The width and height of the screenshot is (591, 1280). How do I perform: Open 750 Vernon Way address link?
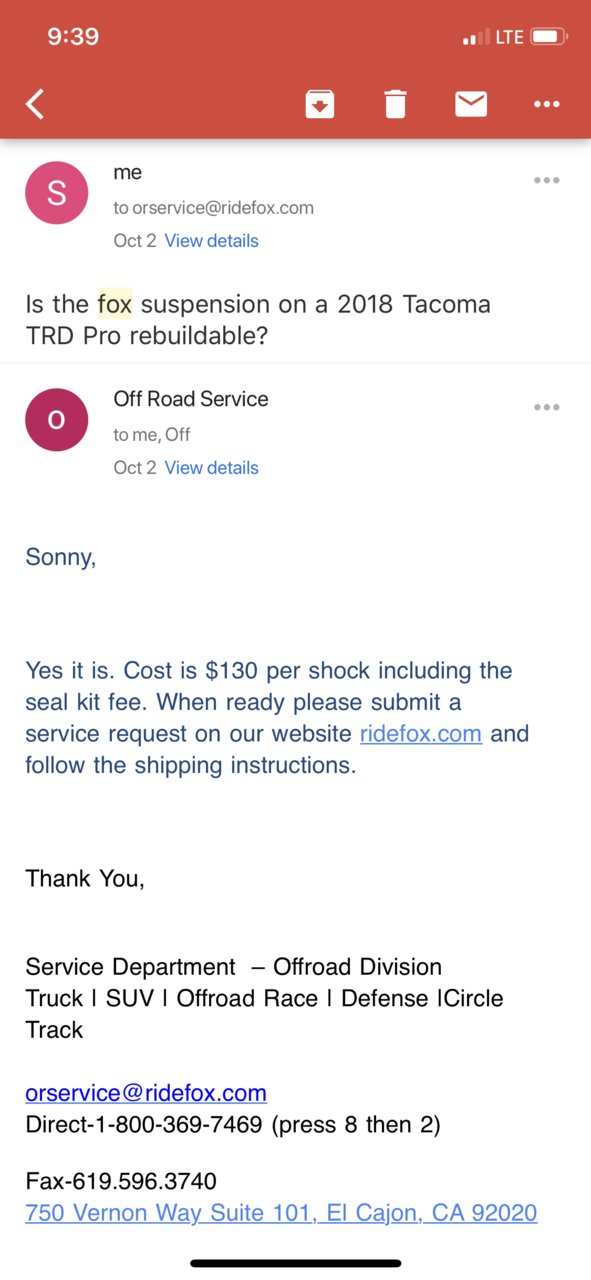[281, 1213]
